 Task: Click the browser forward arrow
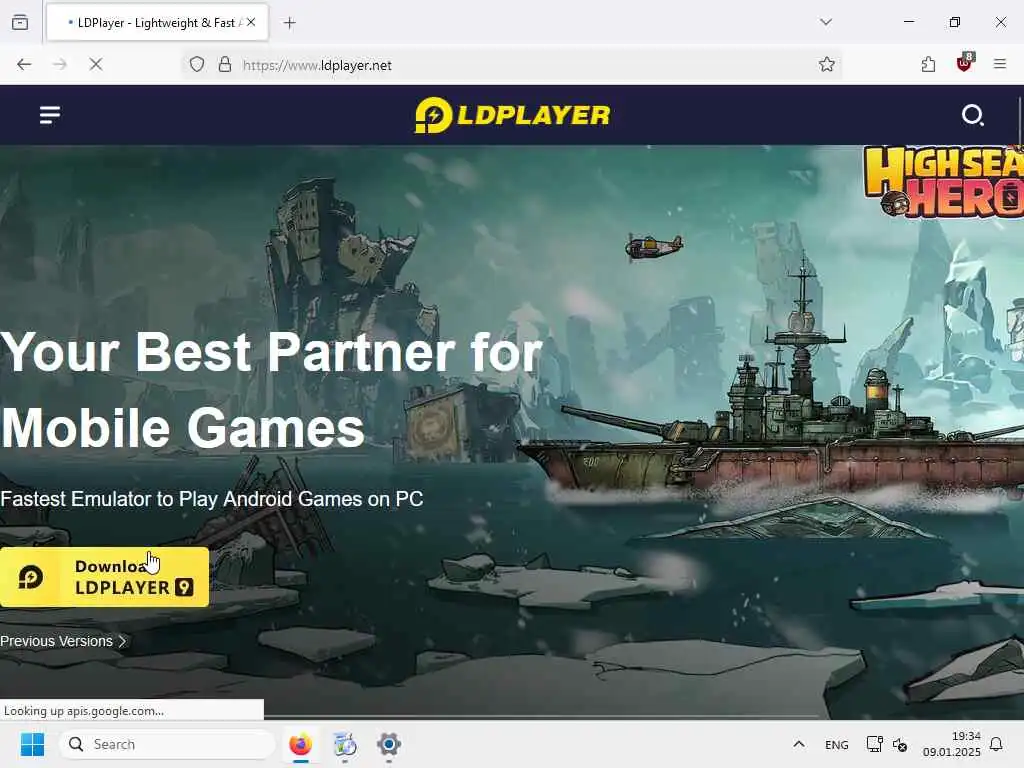[x=59, y=65]
